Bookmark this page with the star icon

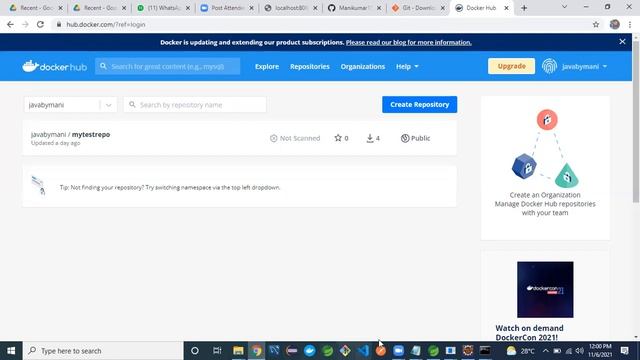596,24
